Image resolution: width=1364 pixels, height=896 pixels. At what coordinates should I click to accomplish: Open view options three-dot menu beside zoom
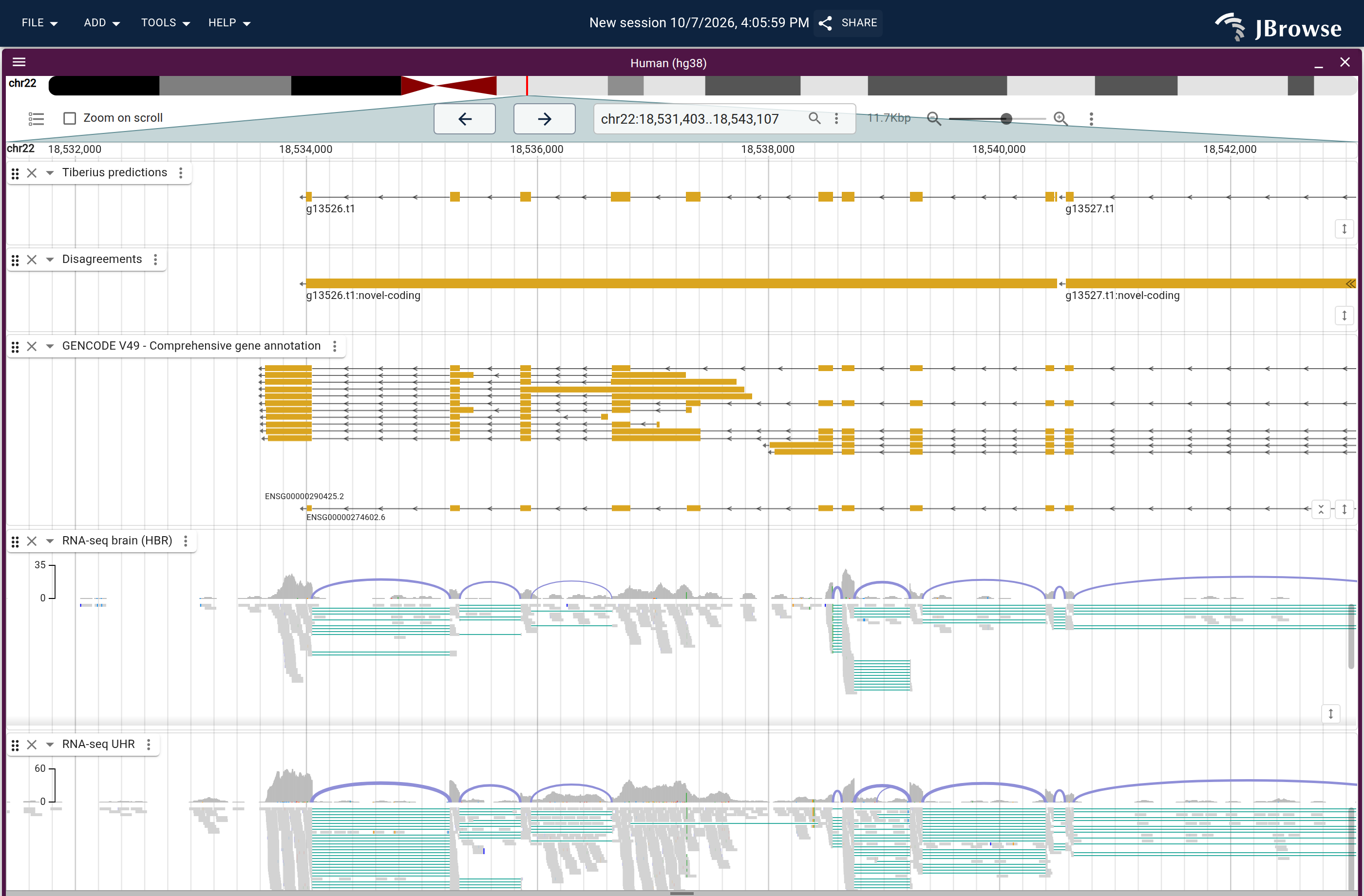(x=1091, y=119)
